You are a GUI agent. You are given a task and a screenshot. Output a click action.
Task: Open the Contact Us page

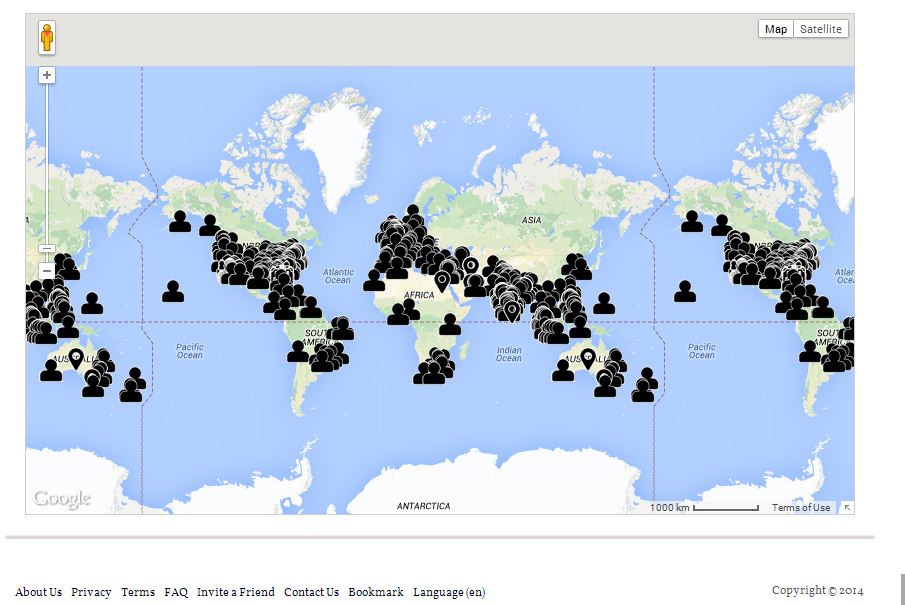tap(311, 592)
